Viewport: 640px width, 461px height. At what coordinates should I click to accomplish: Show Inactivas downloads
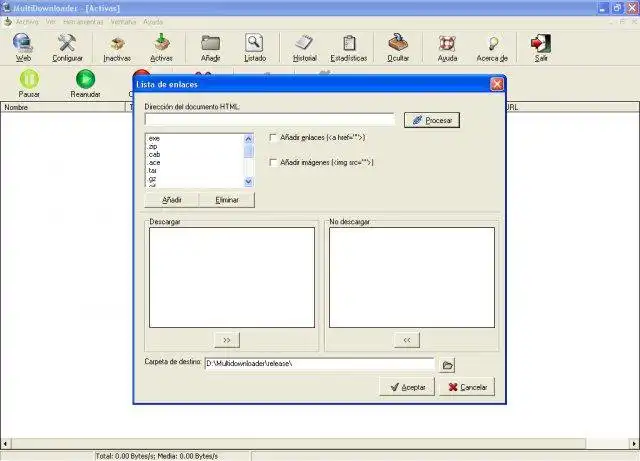pos(117,47)
